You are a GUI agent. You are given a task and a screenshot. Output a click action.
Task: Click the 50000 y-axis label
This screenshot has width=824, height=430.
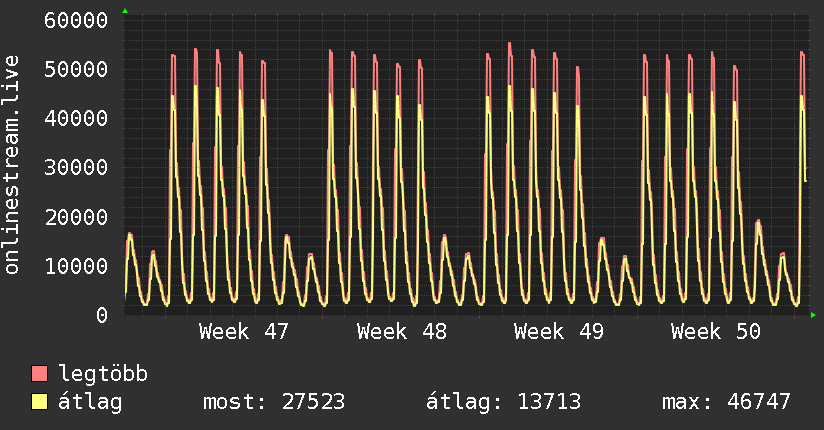coord(76,69)
